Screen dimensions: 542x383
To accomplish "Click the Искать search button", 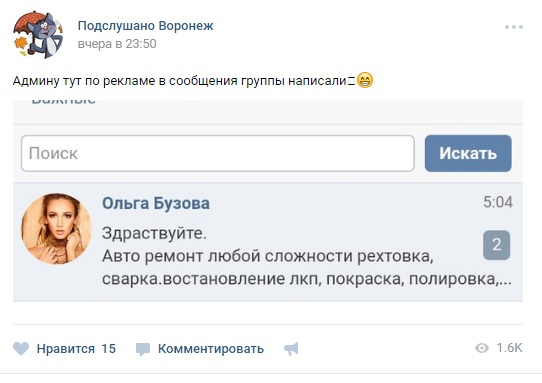I will (x=468, y=153).
